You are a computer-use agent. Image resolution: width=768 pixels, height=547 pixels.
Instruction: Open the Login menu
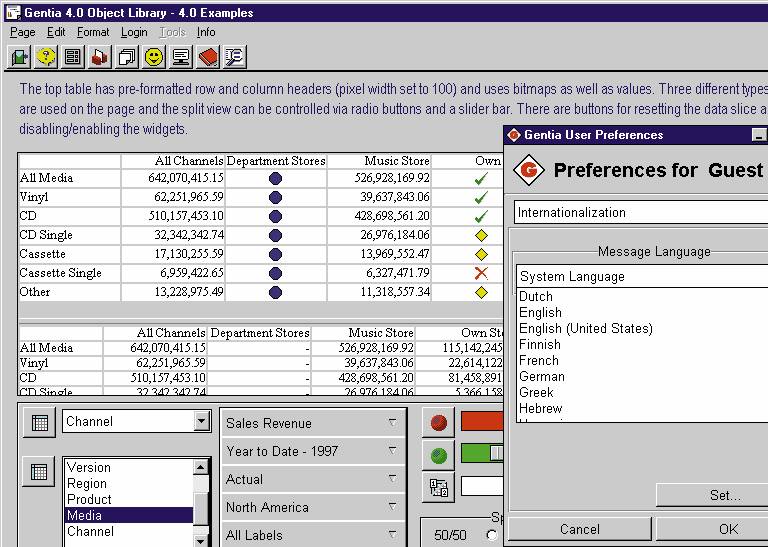(x=134, y=32)
